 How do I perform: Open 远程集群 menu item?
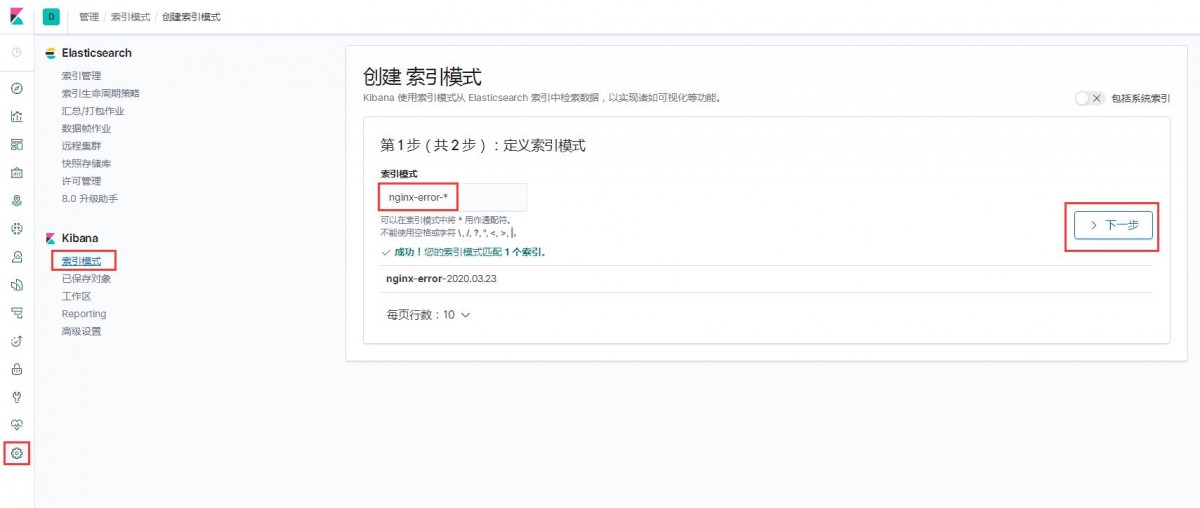click(81, 146)
